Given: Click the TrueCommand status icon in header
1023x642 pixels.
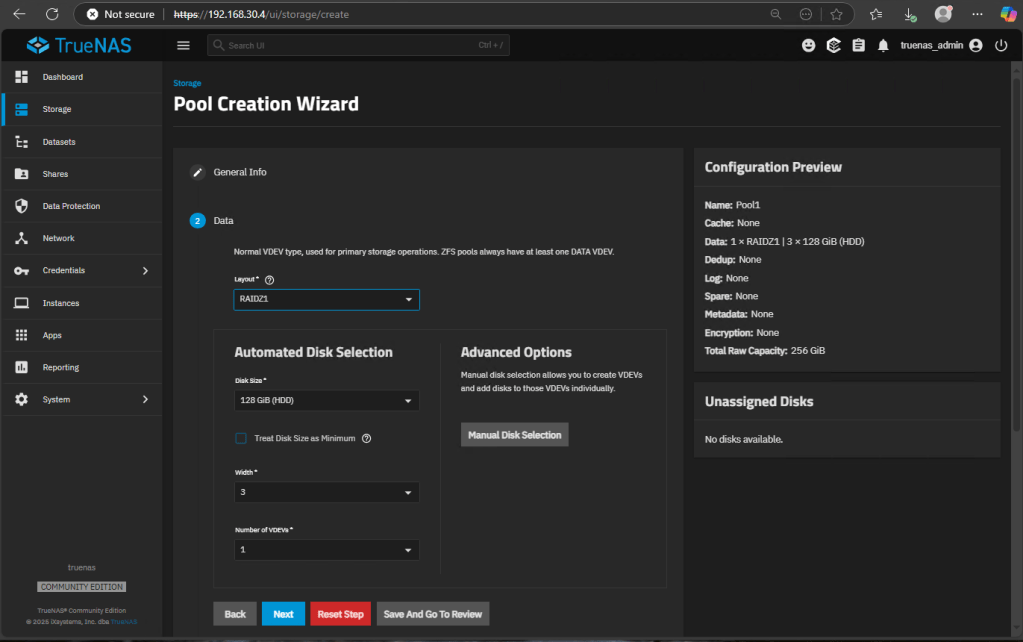Looking at the screenshot, I should pyautogui.click(x=833, y=45).
